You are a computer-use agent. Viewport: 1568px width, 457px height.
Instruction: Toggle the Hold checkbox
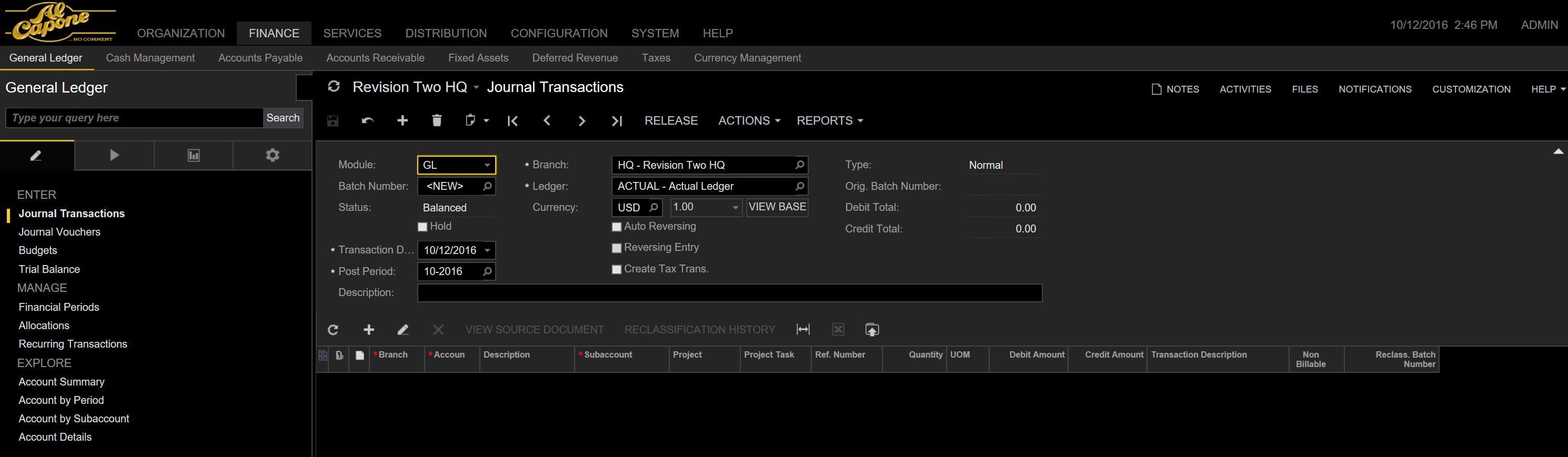pos(423,227)
